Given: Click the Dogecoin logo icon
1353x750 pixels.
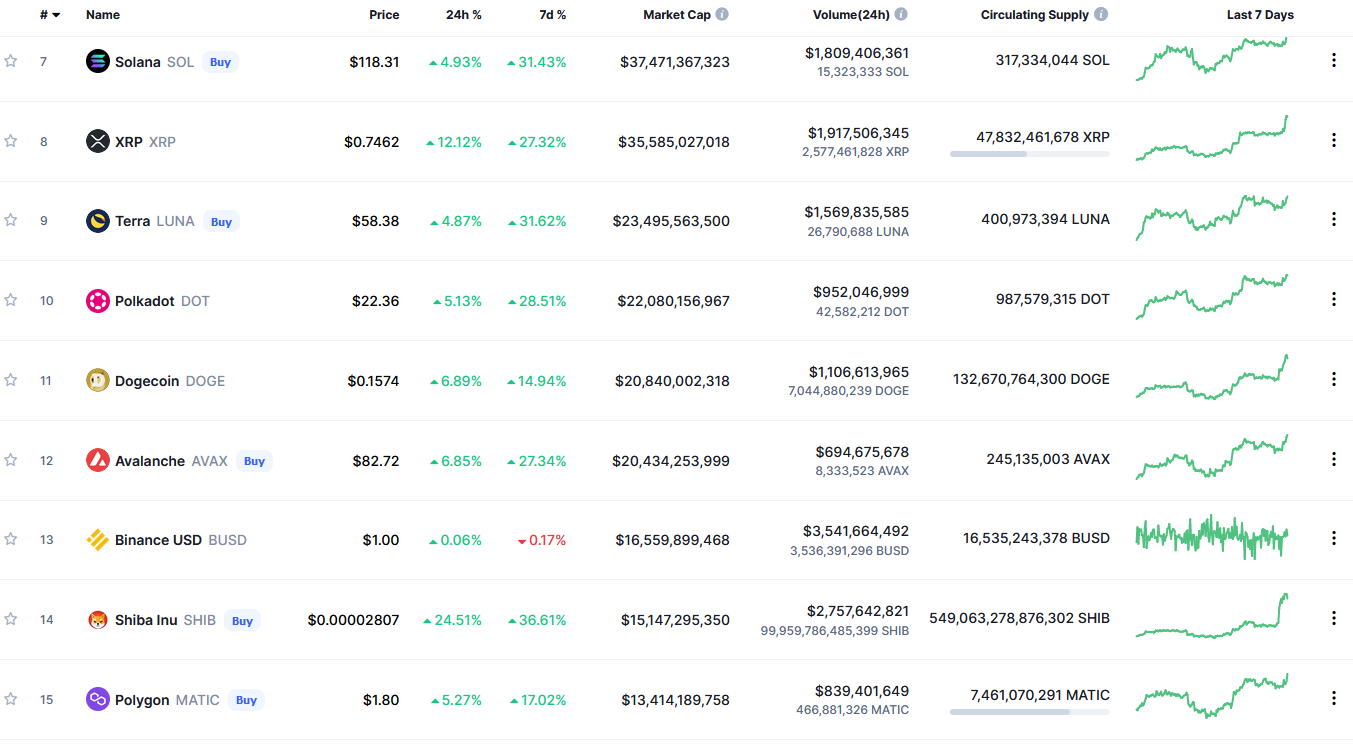Looking at the screenshot, I should [97, 380].
